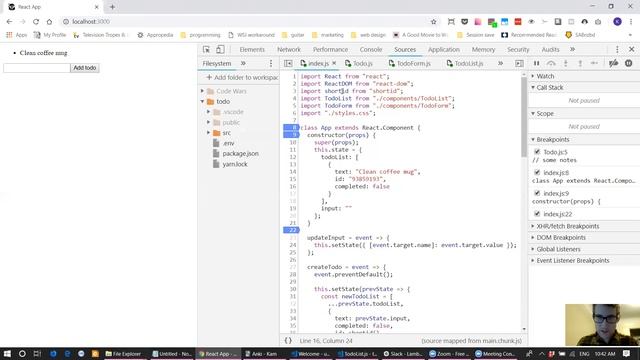Pause script execution
Screen dimensions: 640x360
point(536,63)
